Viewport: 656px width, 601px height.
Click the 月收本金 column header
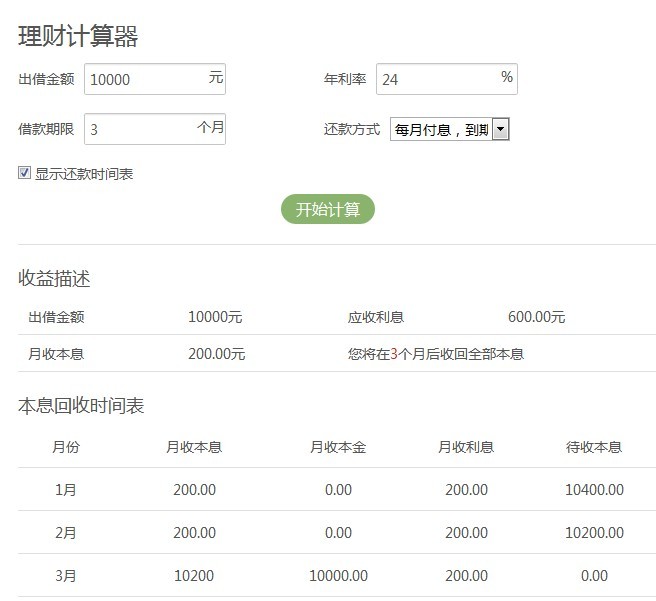click(338, 447)
